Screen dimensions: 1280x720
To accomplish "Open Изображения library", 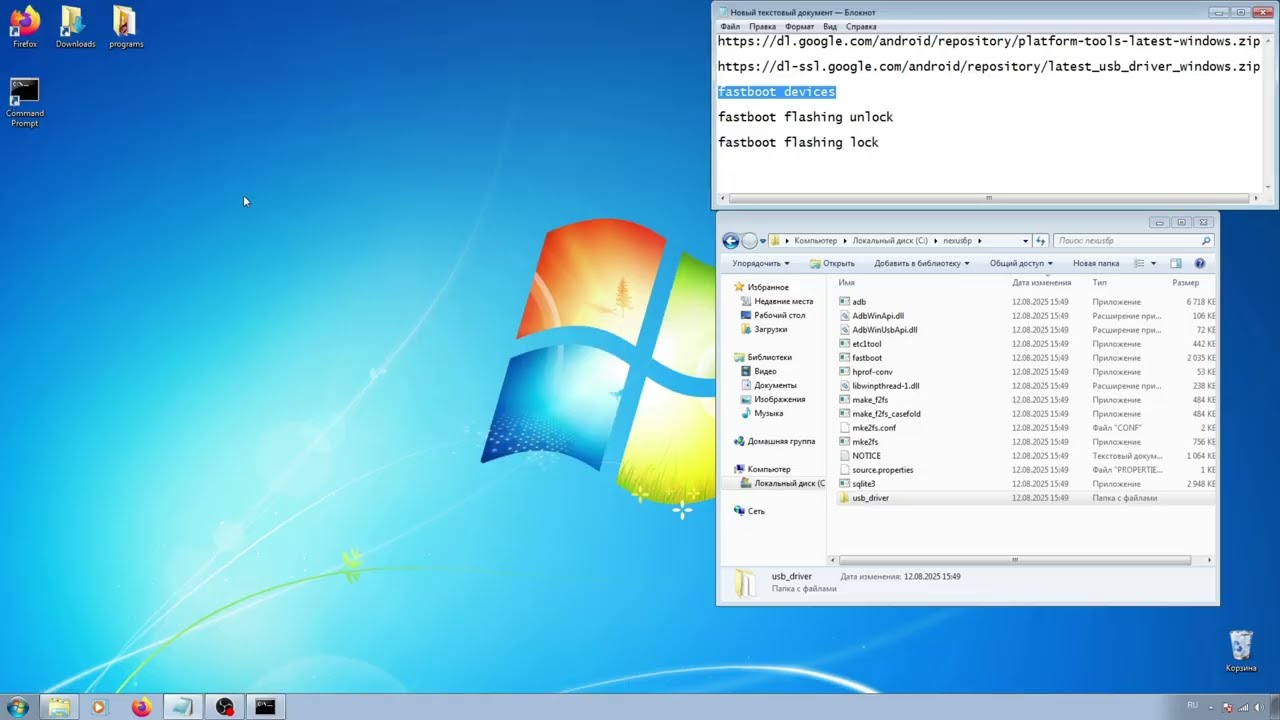I will (x=779, y=399).
